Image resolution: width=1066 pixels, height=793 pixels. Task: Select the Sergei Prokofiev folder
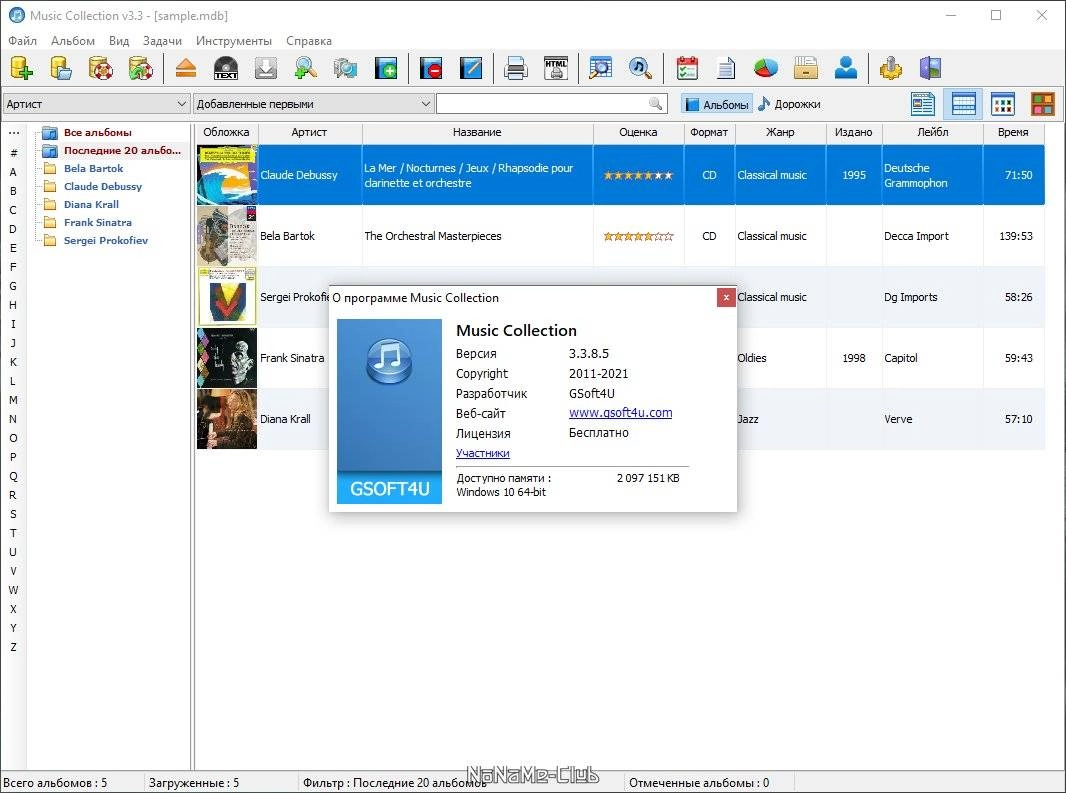click(x=105, y=240)
